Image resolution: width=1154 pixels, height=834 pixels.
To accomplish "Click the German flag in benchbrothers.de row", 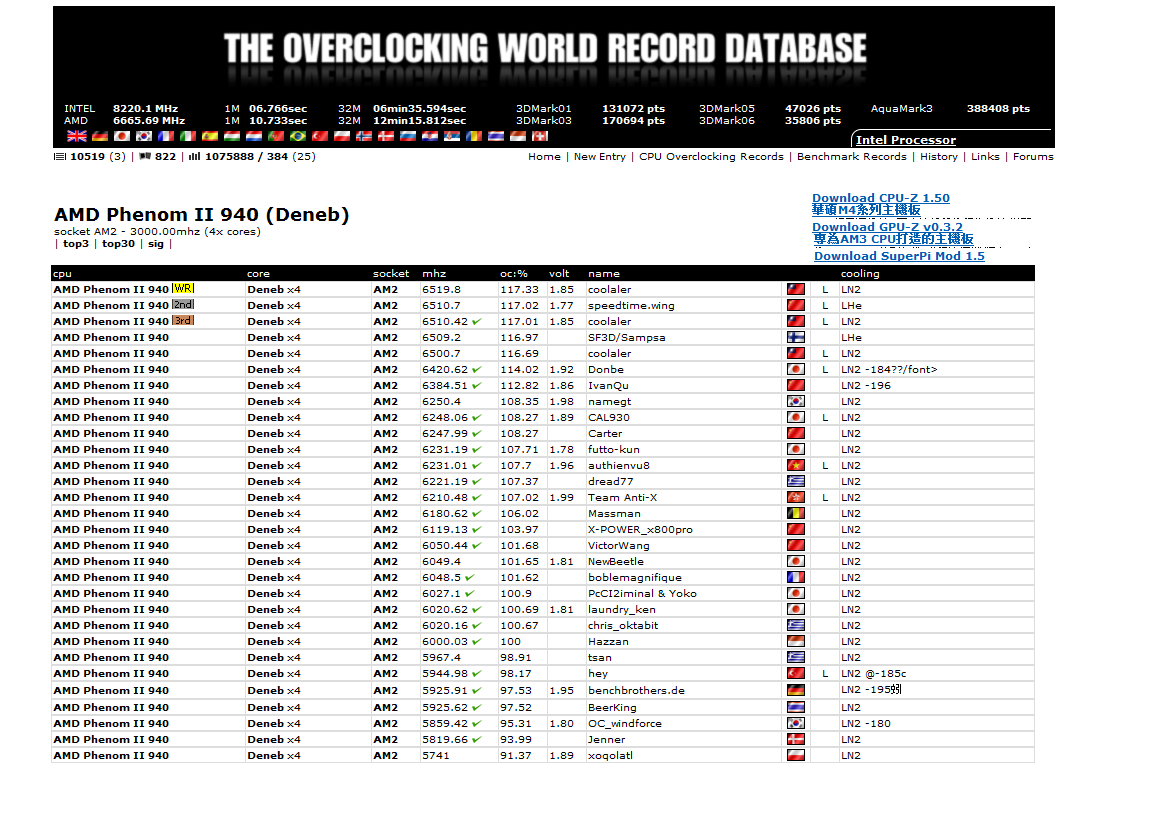I will click(x=796, y=690).
